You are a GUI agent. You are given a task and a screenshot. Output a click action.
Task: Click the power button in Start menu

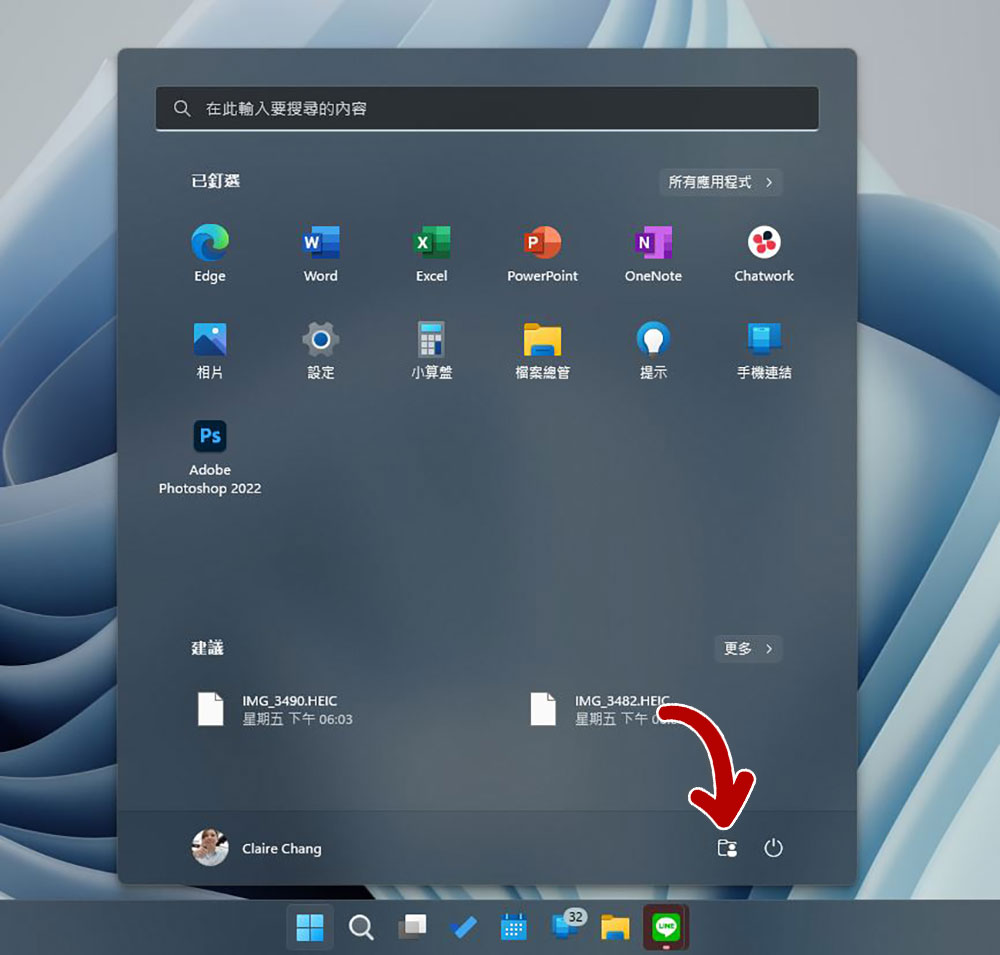773,848
